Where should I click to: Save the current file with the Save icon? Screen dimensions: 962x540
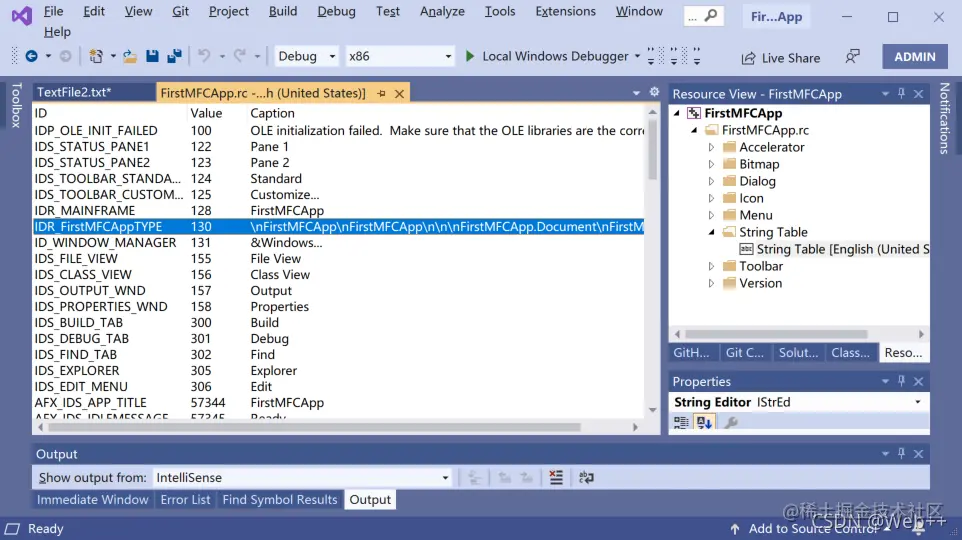click(152, 56)
